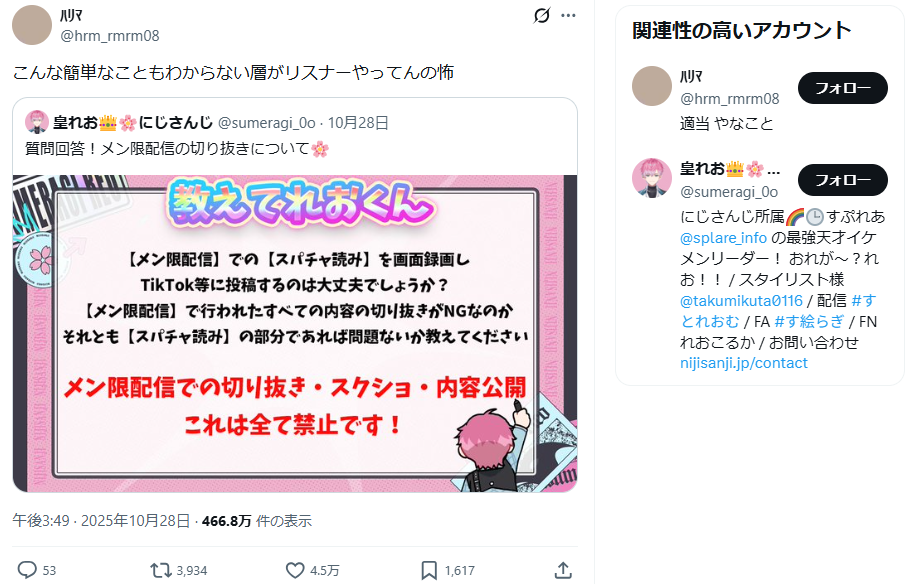Open the three-dot more options menu
917x584 pixels.
tap(568, 15)
